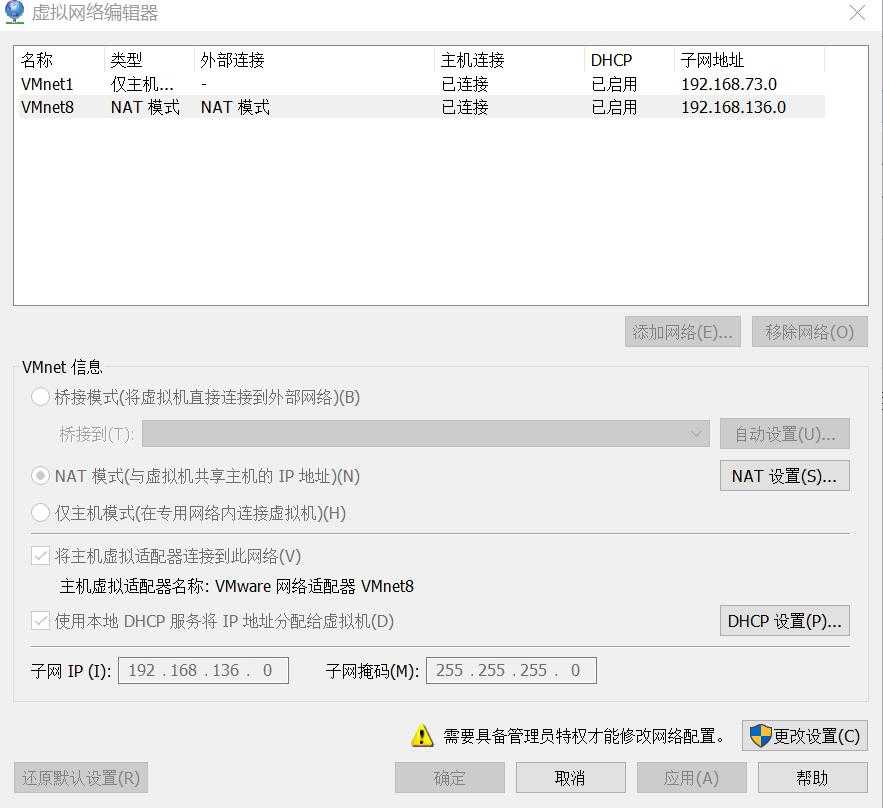Open DHCP 设置(P) dialog
Screen dimensions: 883x808
point(784,620)
